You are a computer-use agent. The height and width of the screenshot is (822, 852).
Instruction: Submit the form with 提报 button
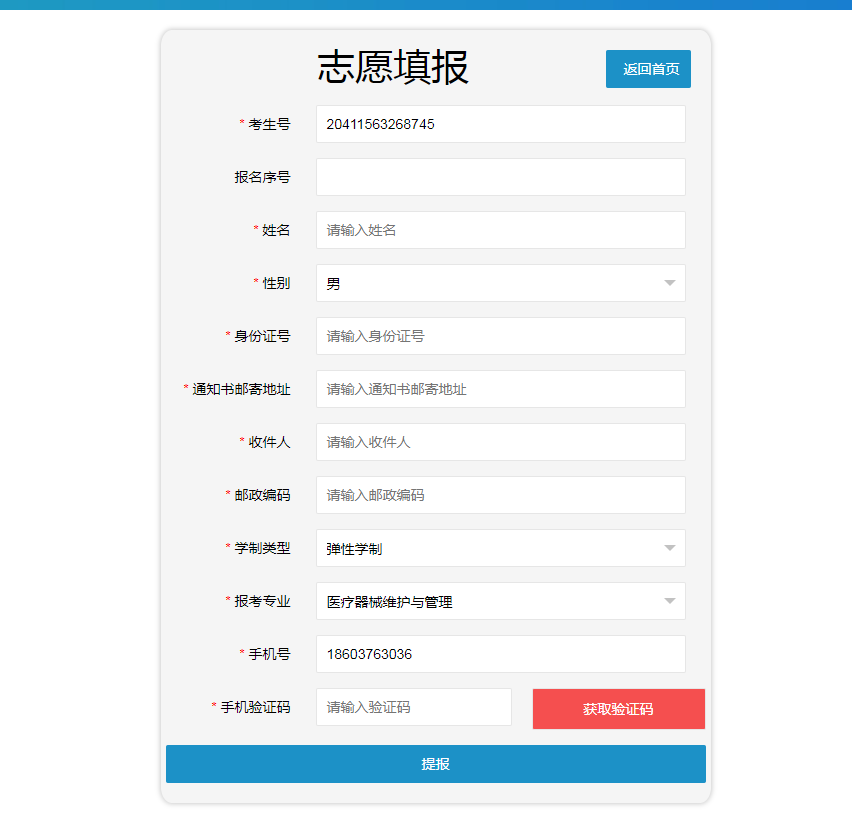[436, 764]
